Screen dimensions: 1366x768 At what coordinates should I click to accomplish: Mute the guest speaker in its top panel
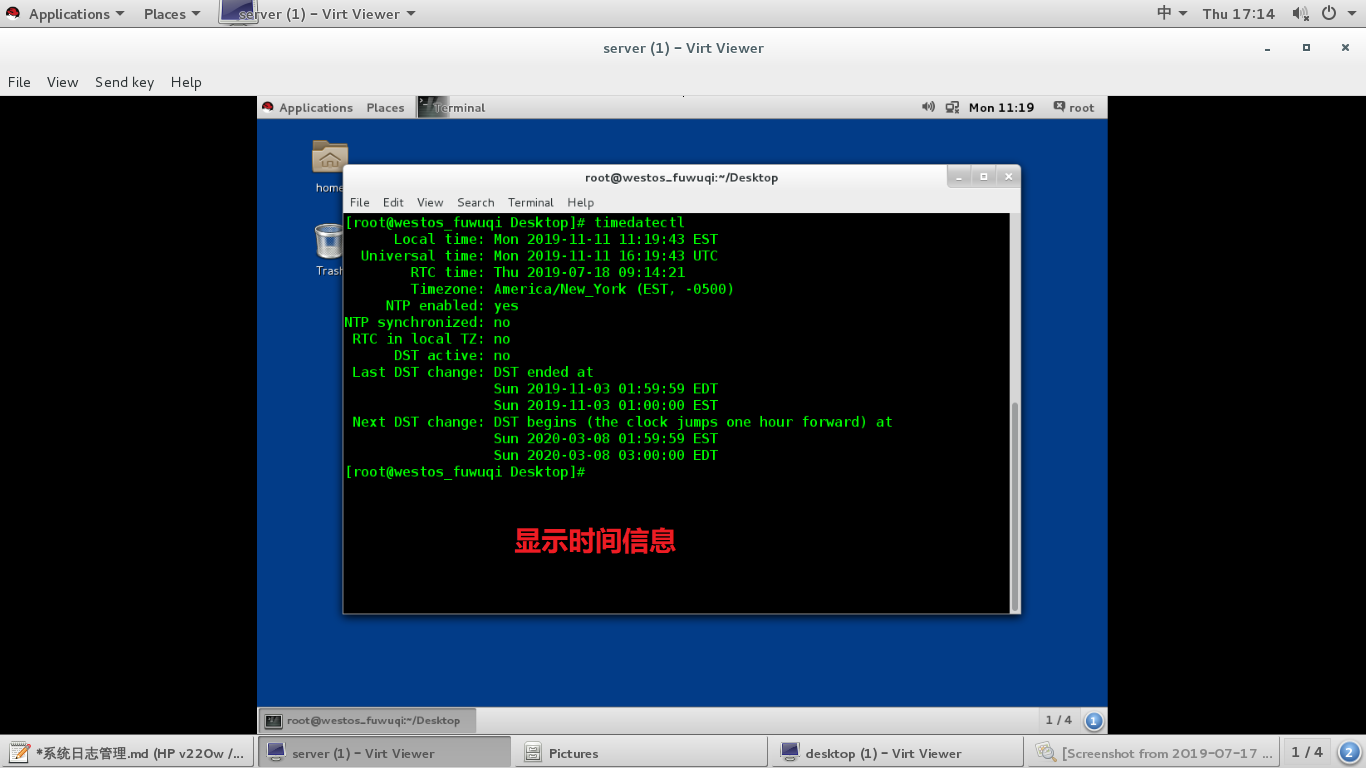[928, 107]
